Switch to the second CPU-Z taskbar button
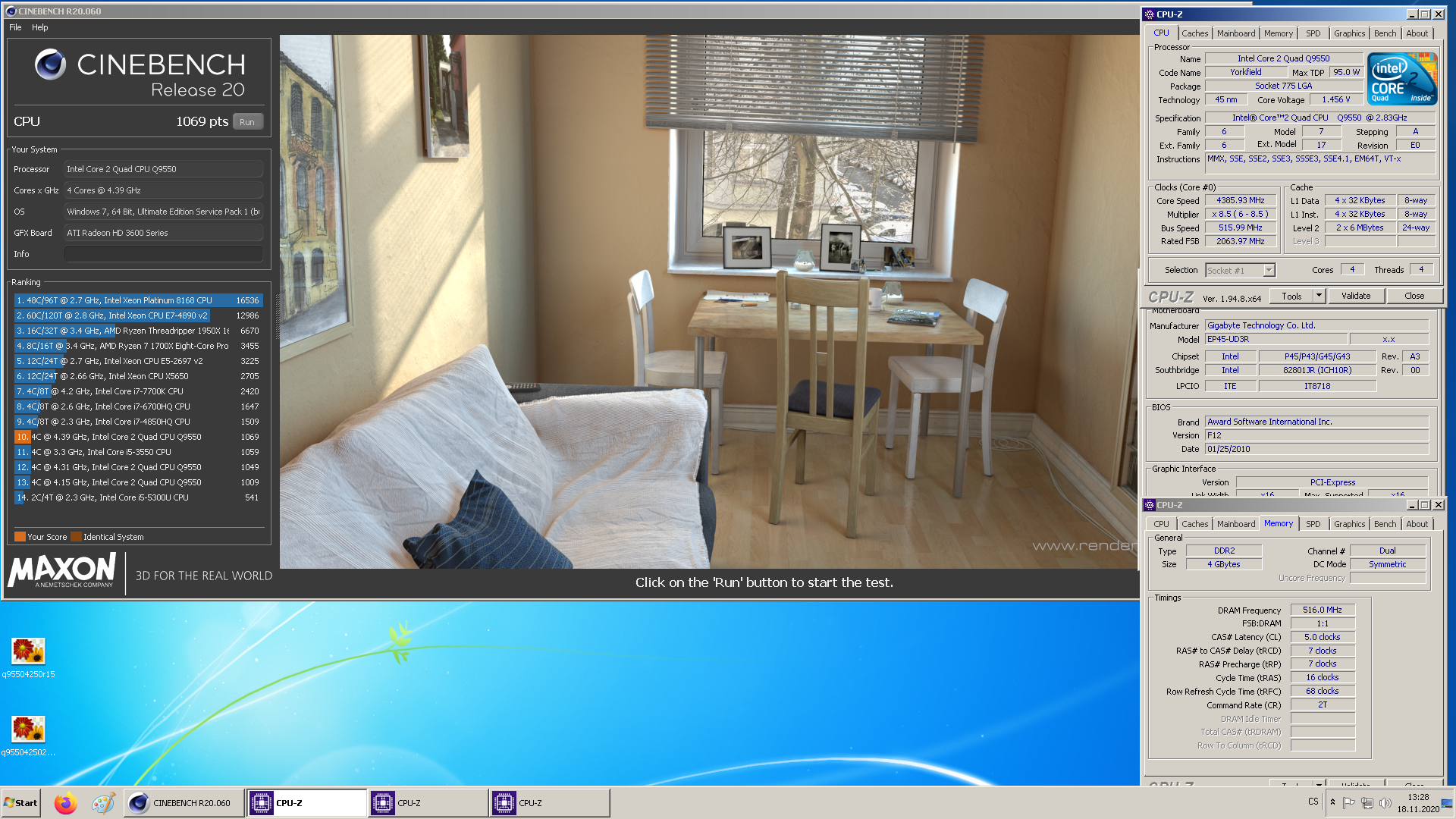1456x819 pixels. coord(428,803)
